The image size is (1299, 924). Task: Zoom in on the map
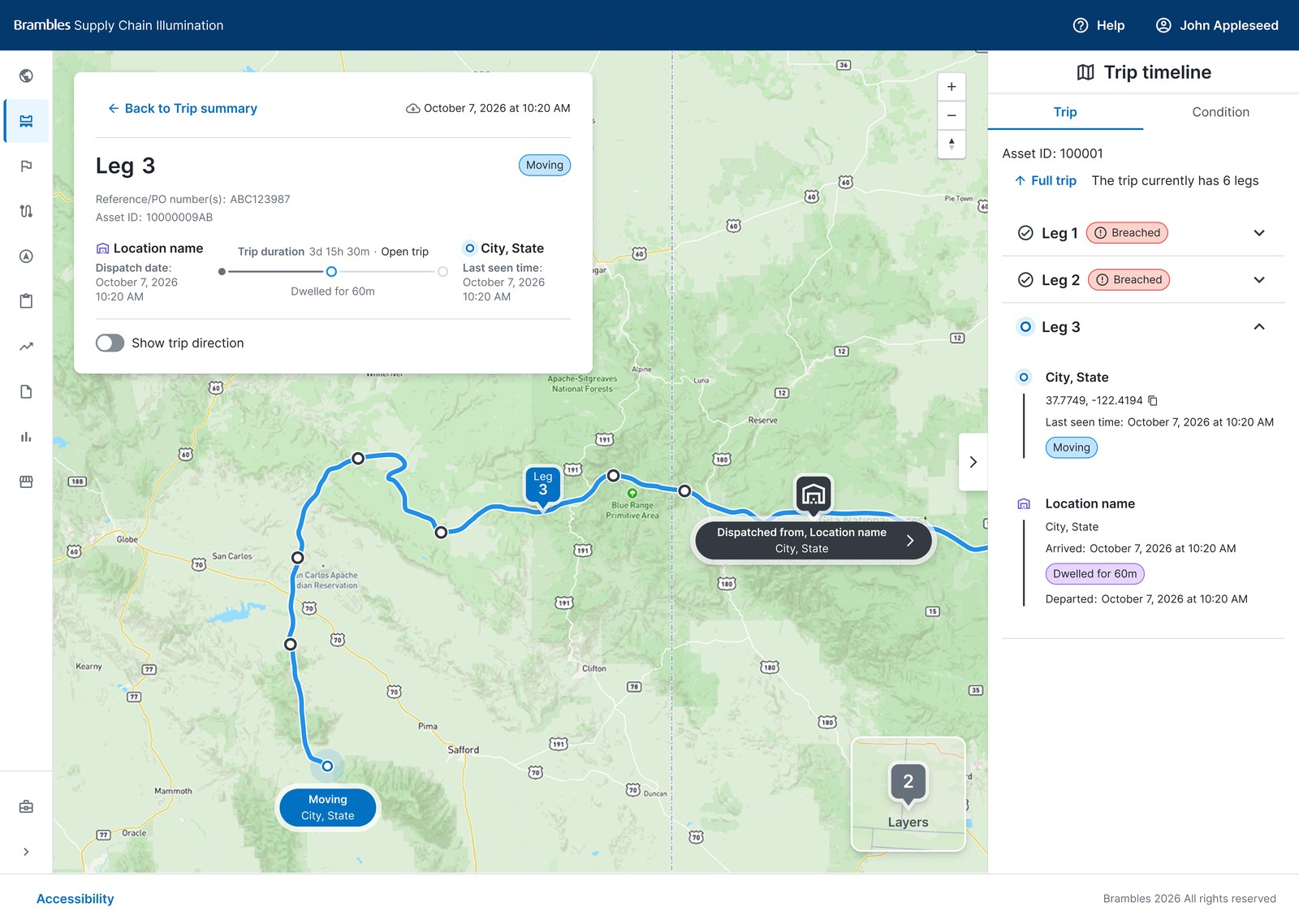click(x=952, y=87)
